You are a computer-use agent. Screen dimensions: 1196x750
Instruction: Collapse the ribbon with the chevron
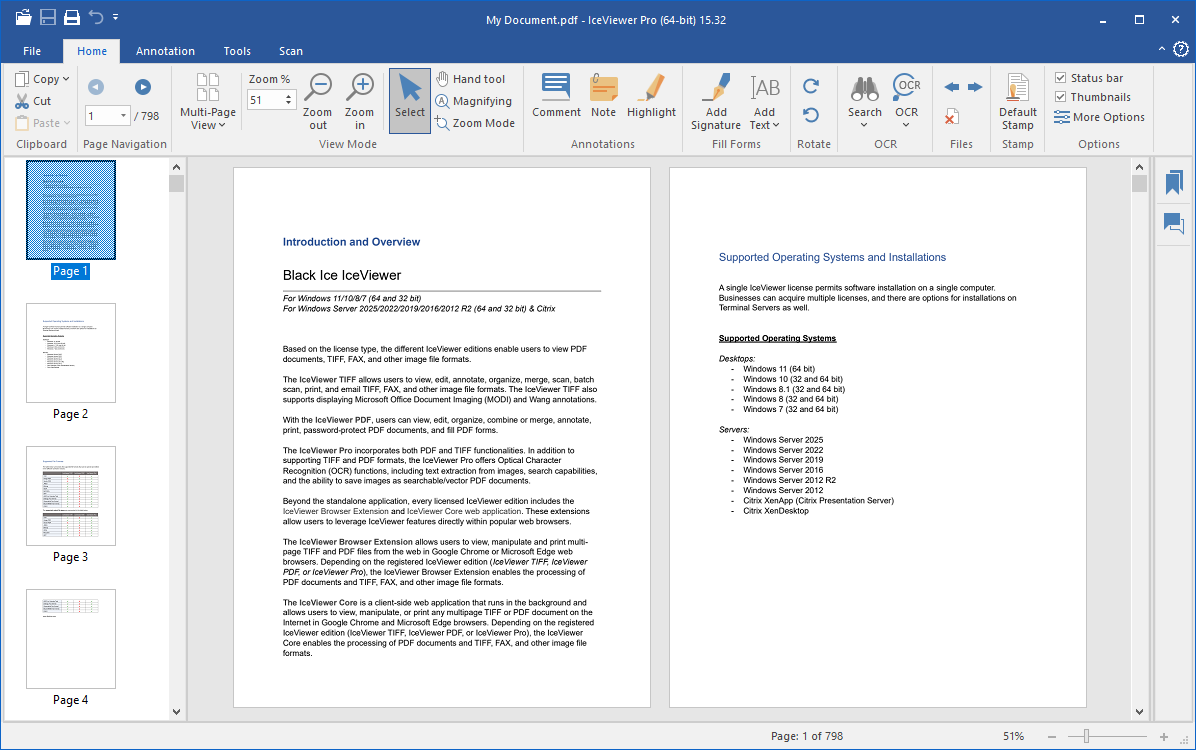tap(1162, 49)
